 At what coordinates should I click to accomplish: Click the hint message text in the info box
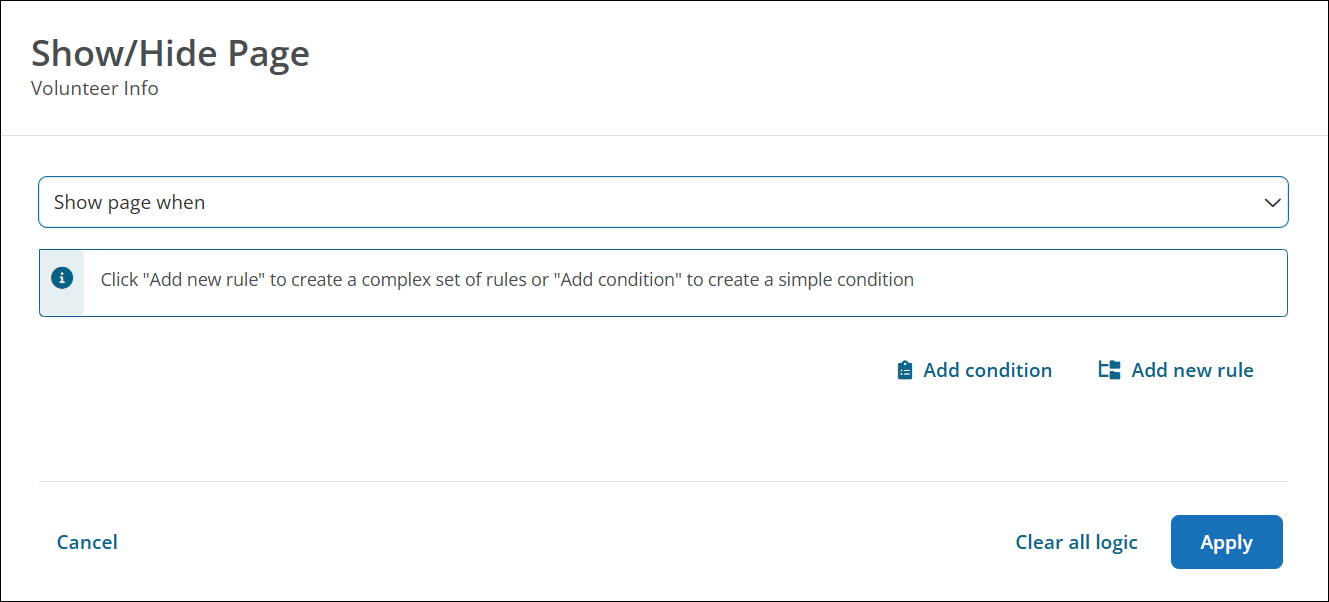point(507,280)
